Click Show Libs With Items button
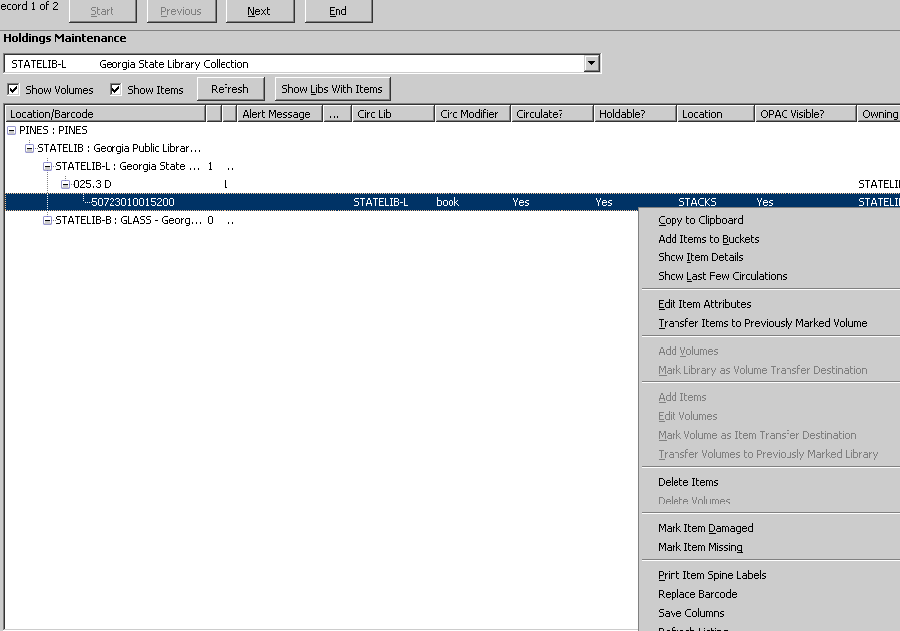 pos(332,89)
